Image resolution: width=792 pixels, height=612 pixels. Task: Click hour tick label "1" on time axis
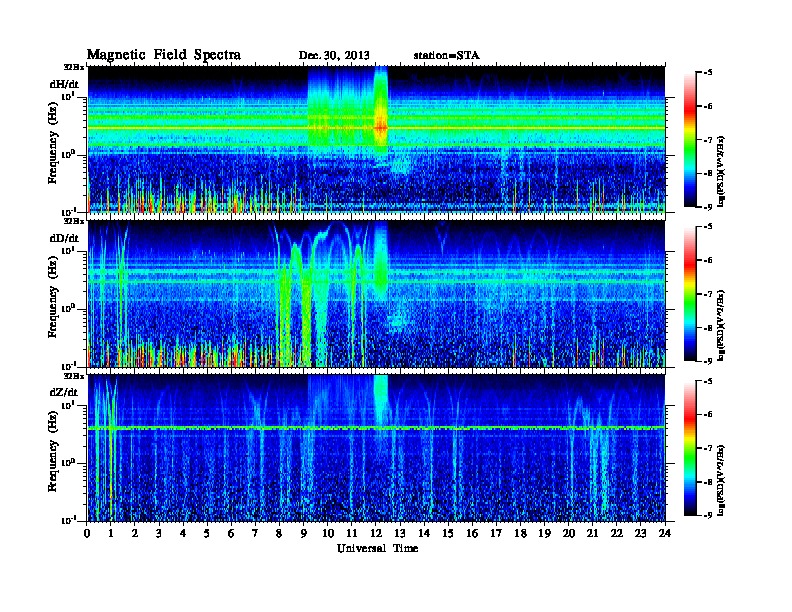coord(111,533)
